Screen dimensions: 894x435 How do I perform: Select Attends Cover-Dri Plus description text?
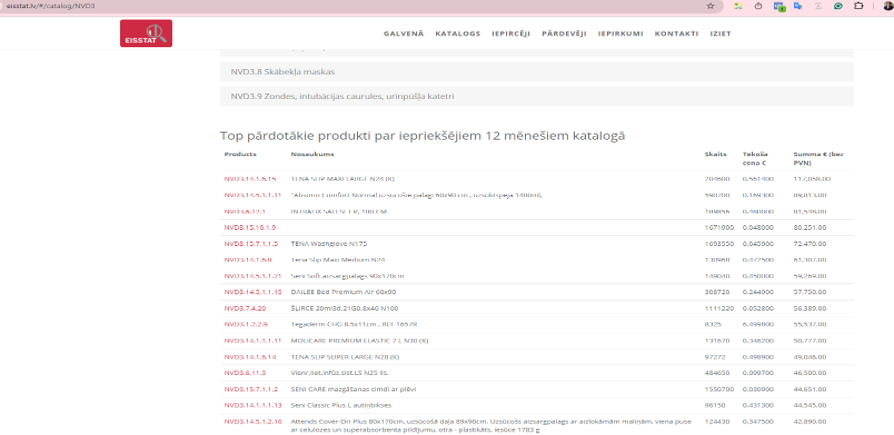click(x=491, y=426)
